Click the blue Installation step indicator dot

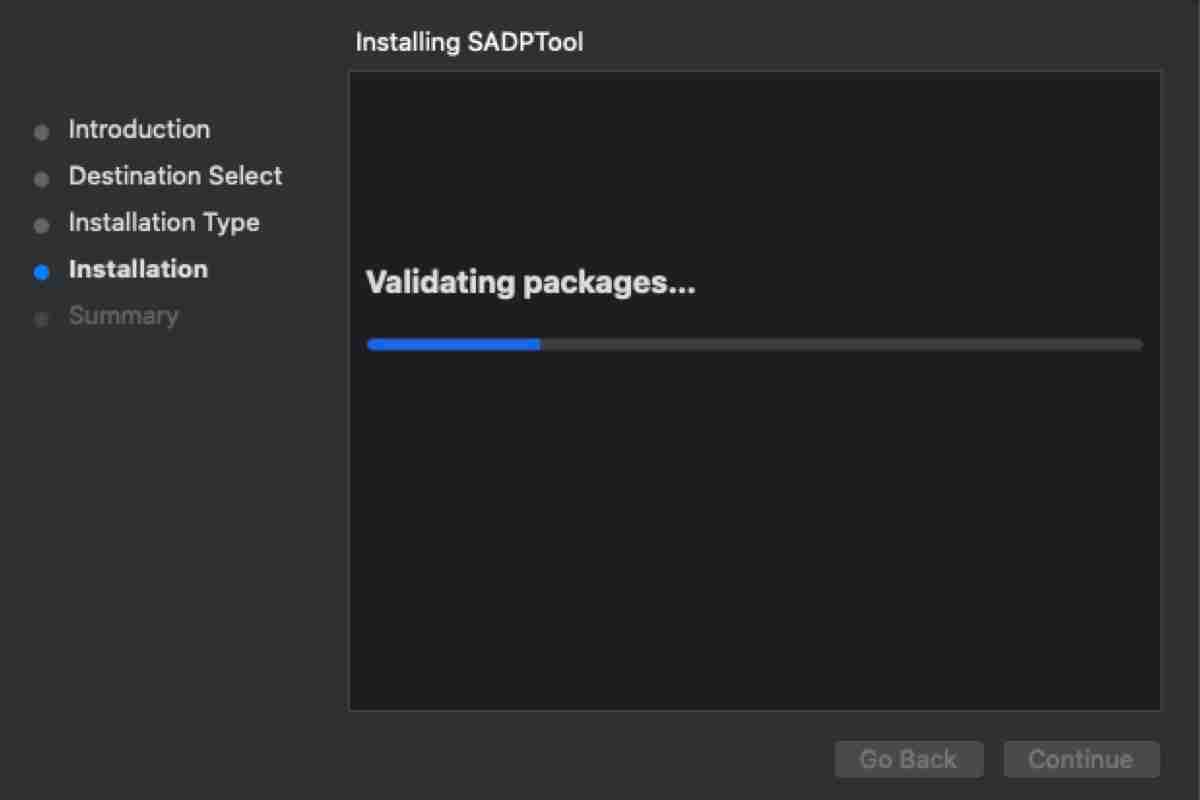coord(42,271)
